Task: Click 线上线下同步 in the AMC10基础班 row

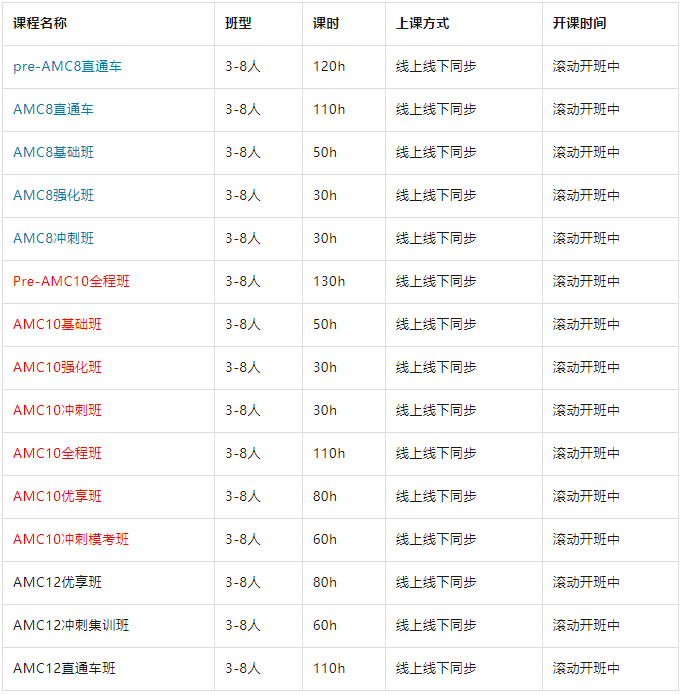Action: pyautogui.click(x=436, y=324)
